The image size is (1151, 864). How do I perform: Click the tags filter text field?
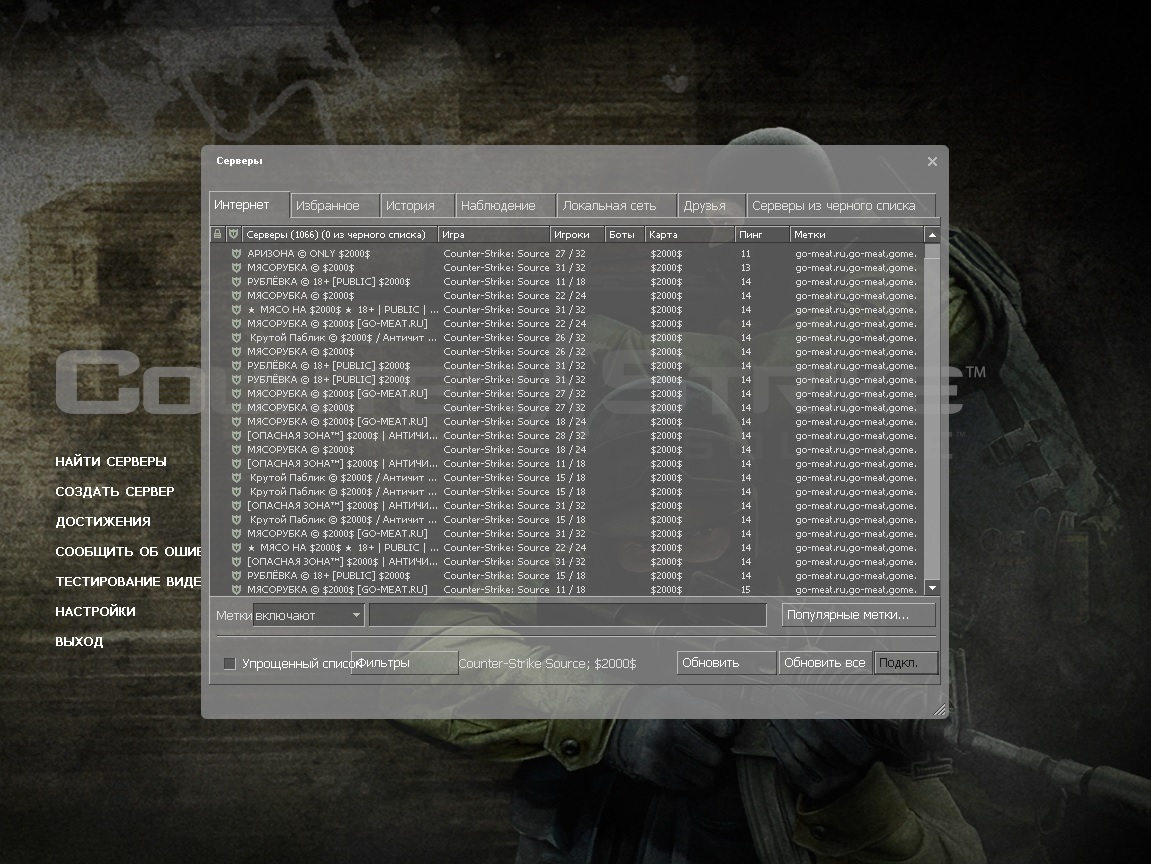[567, 615]
